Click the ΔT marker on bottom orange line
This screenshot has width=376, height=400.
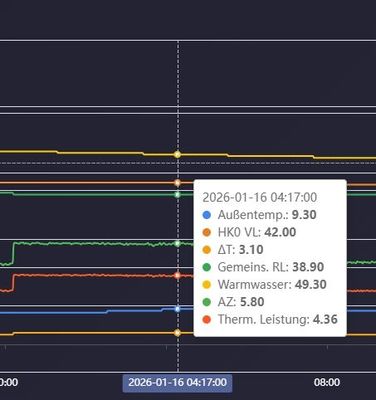(x=178, y=333)
